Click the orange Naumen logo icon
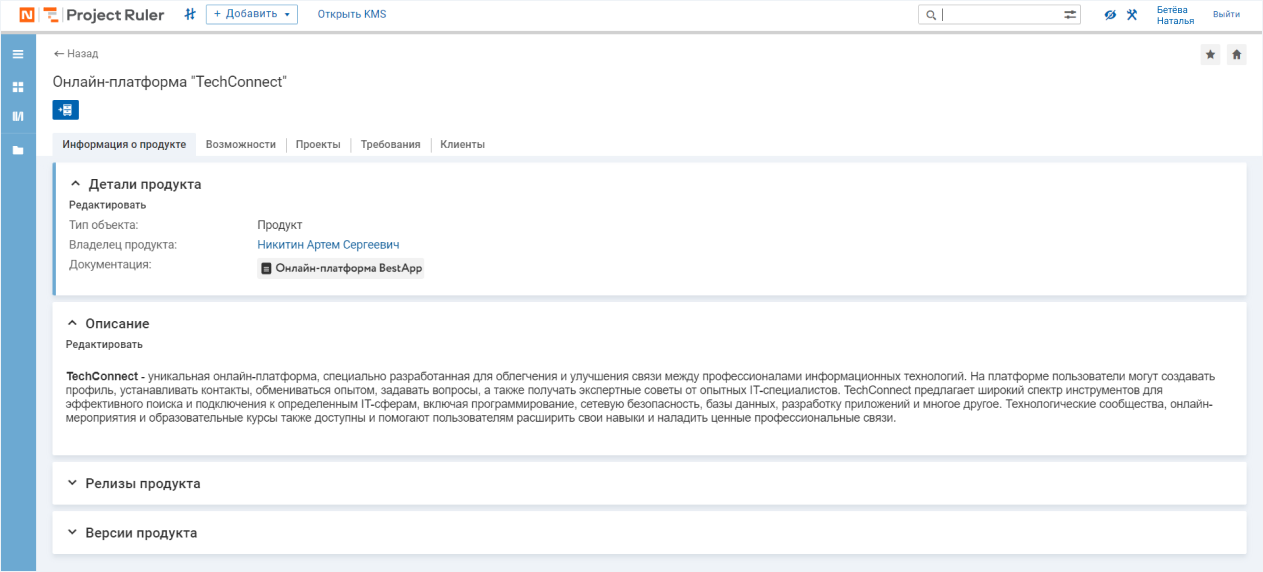Viewport: 1263px width, 572px height. tap(27, 15)
